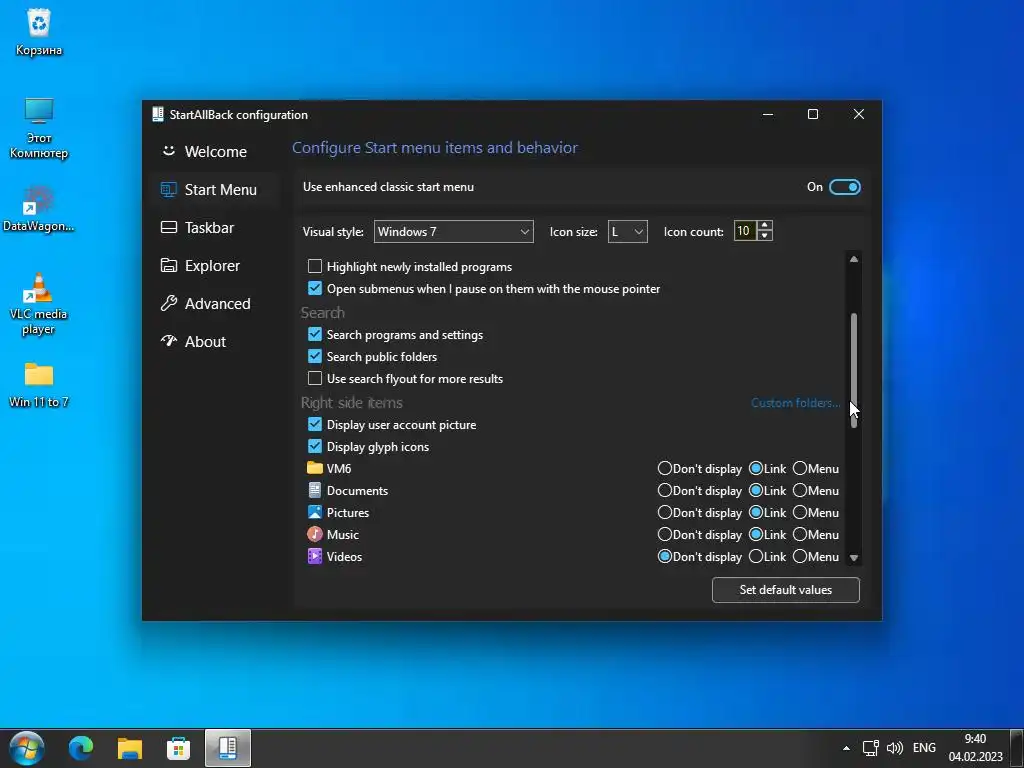Select the Win 11 to 7 folder

click(x=39, y=385)
